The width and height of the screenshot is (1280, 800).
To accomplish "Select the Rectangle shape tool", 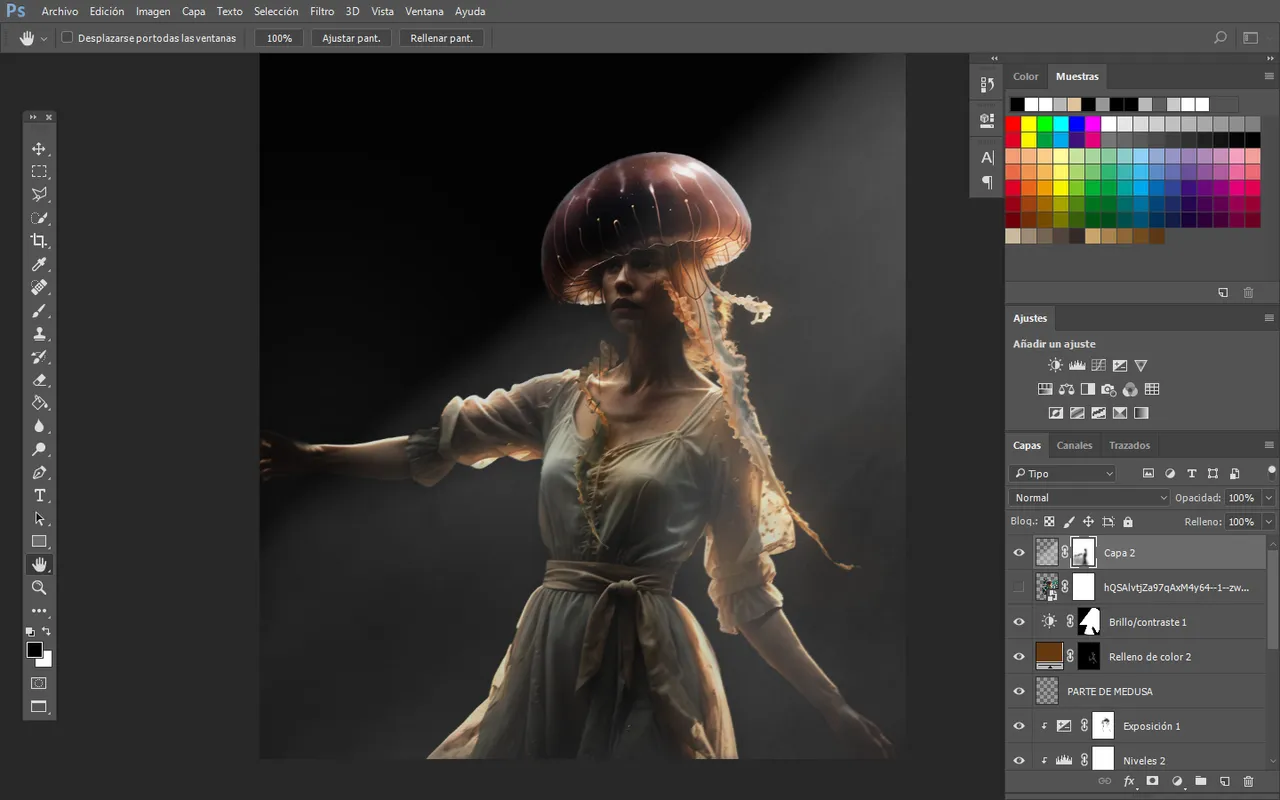I will tap(39, 542).
